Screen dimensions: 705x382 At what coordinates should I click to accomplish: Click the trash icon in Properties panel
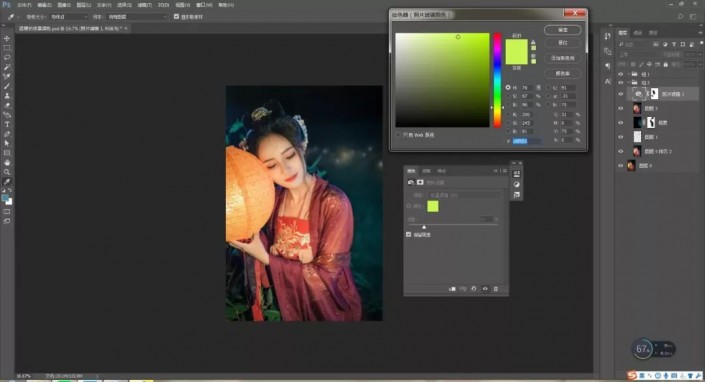click(x=496, y=289)
